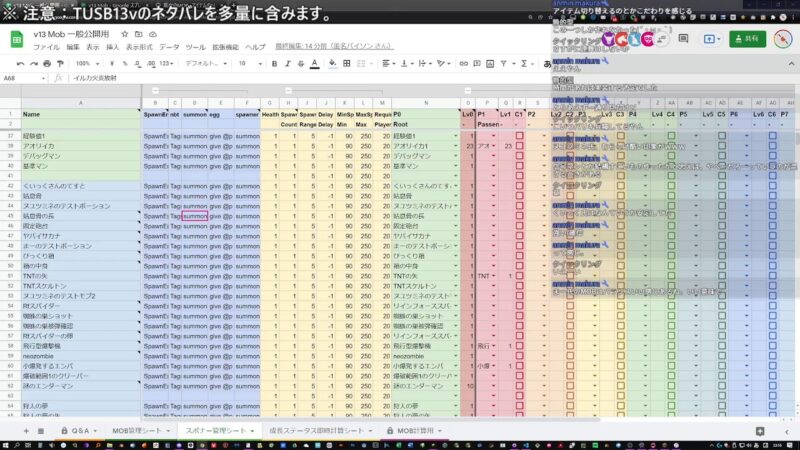This screenshot has width=800, height=450.
Task: Tick the C1 checkbox in row 54 TNTスケルトン
Action: click(x=520, y=285)
